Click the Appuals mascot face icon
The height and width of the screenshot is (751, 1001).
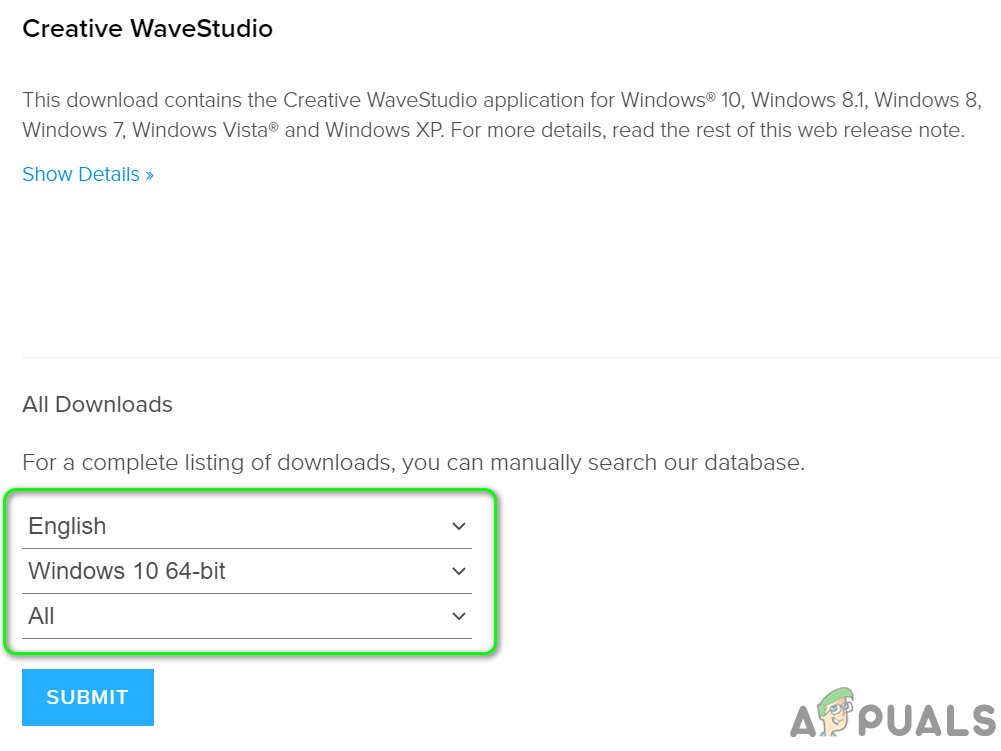click(x=838, y=710)
